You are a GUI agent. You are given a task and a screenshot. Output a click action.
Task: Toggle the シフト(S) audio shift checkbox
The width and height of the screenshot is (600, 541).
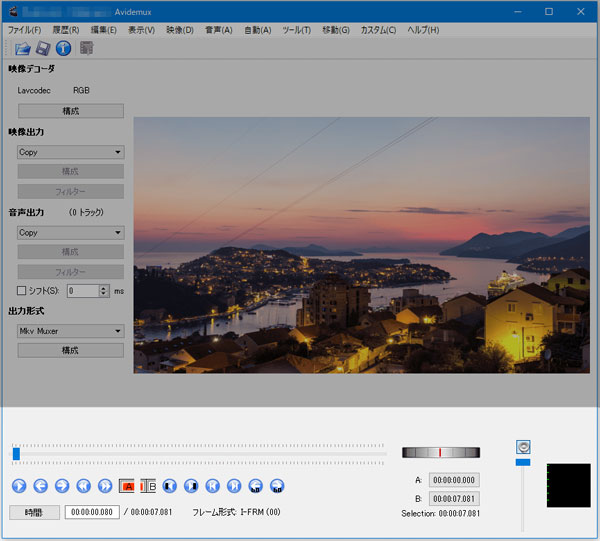(x=23, y=291)
